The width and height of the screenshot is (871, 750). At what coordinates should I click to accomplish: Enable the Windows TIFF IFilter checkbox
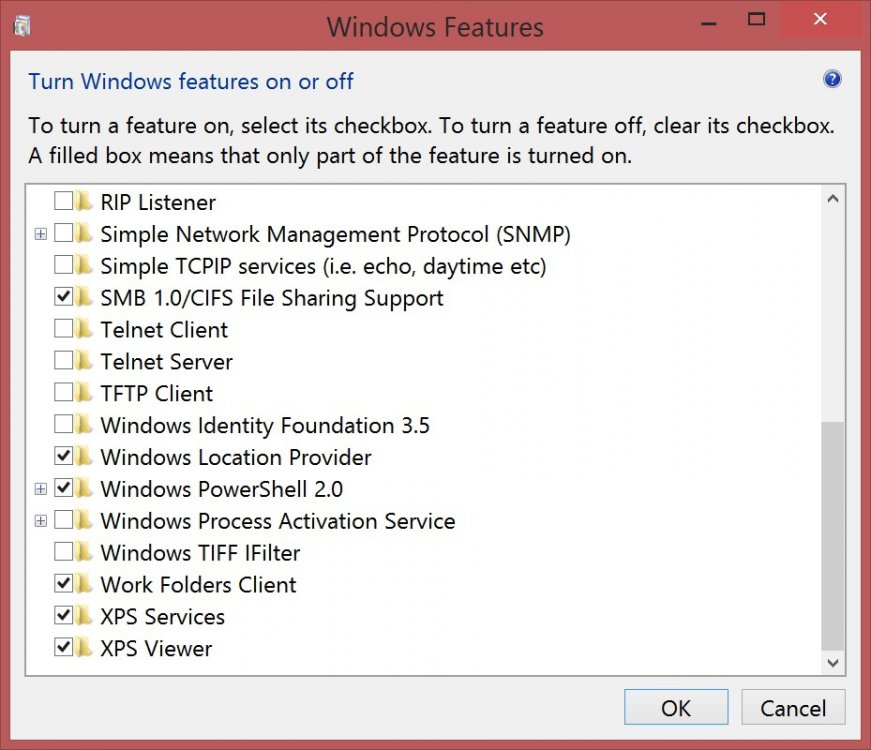pos(63,552)
